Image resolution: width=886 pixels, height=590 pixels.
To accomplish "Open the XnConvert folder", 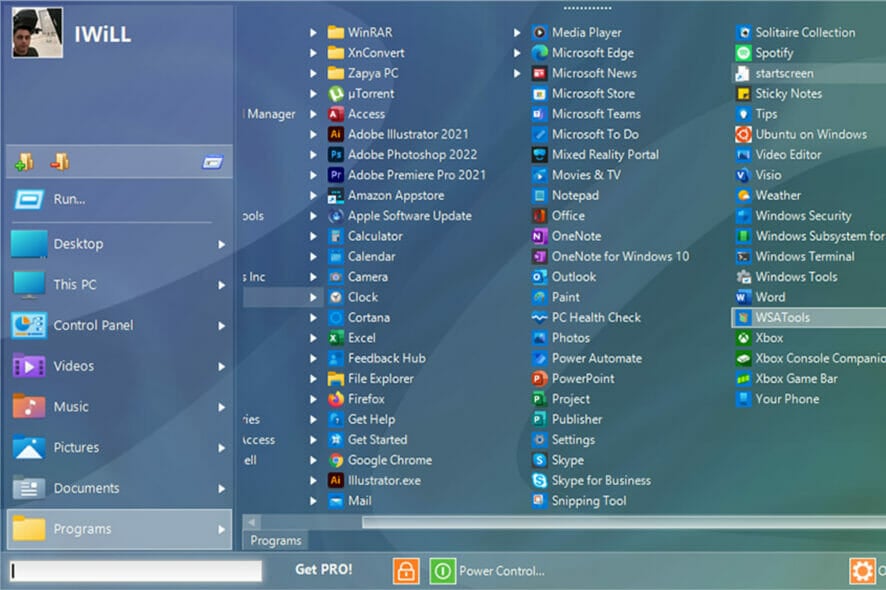I will (366, 53).
